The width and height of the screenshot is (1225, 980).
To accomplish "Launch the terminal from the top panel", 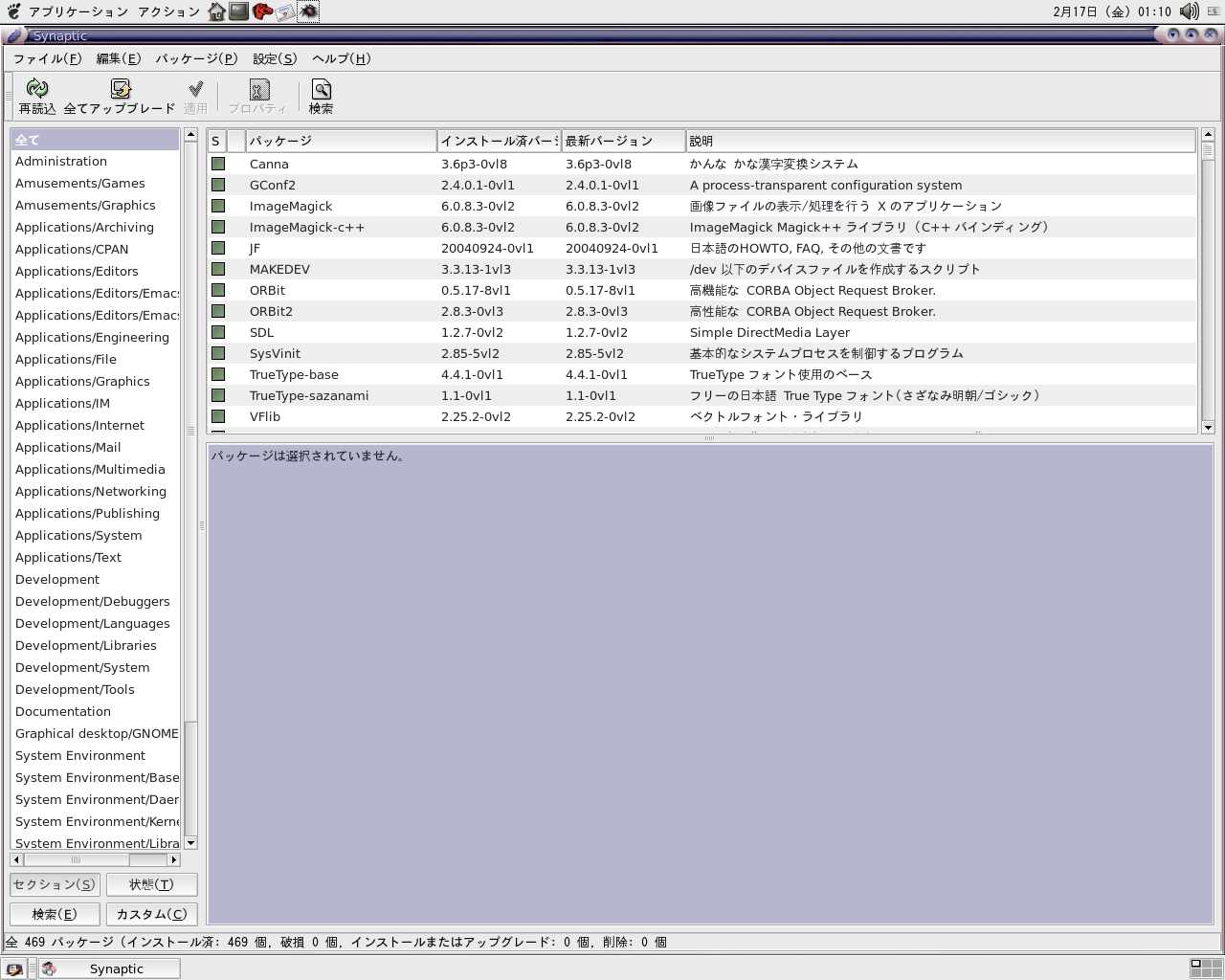I will click(x=239, y=11).
